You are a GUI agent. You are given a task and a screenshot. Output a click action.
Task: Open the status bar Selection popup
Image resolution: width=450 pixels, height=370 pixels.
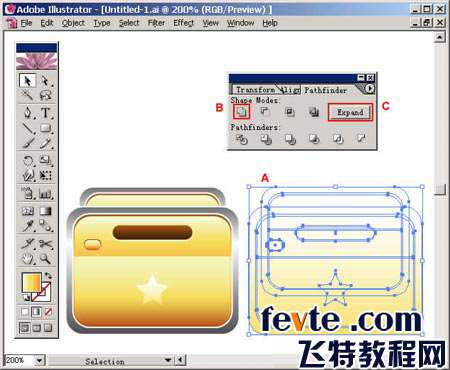[168, 360]
